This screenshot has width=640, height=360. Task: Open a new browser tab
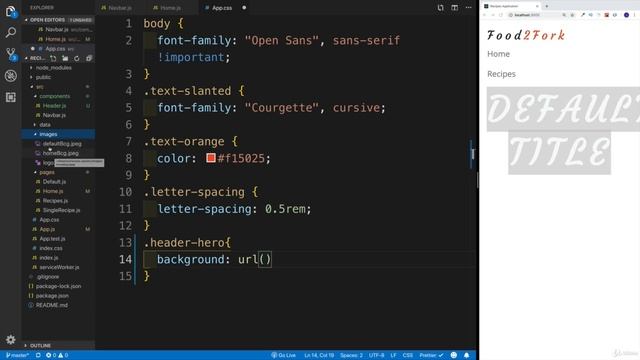click(x=547, y=6)
